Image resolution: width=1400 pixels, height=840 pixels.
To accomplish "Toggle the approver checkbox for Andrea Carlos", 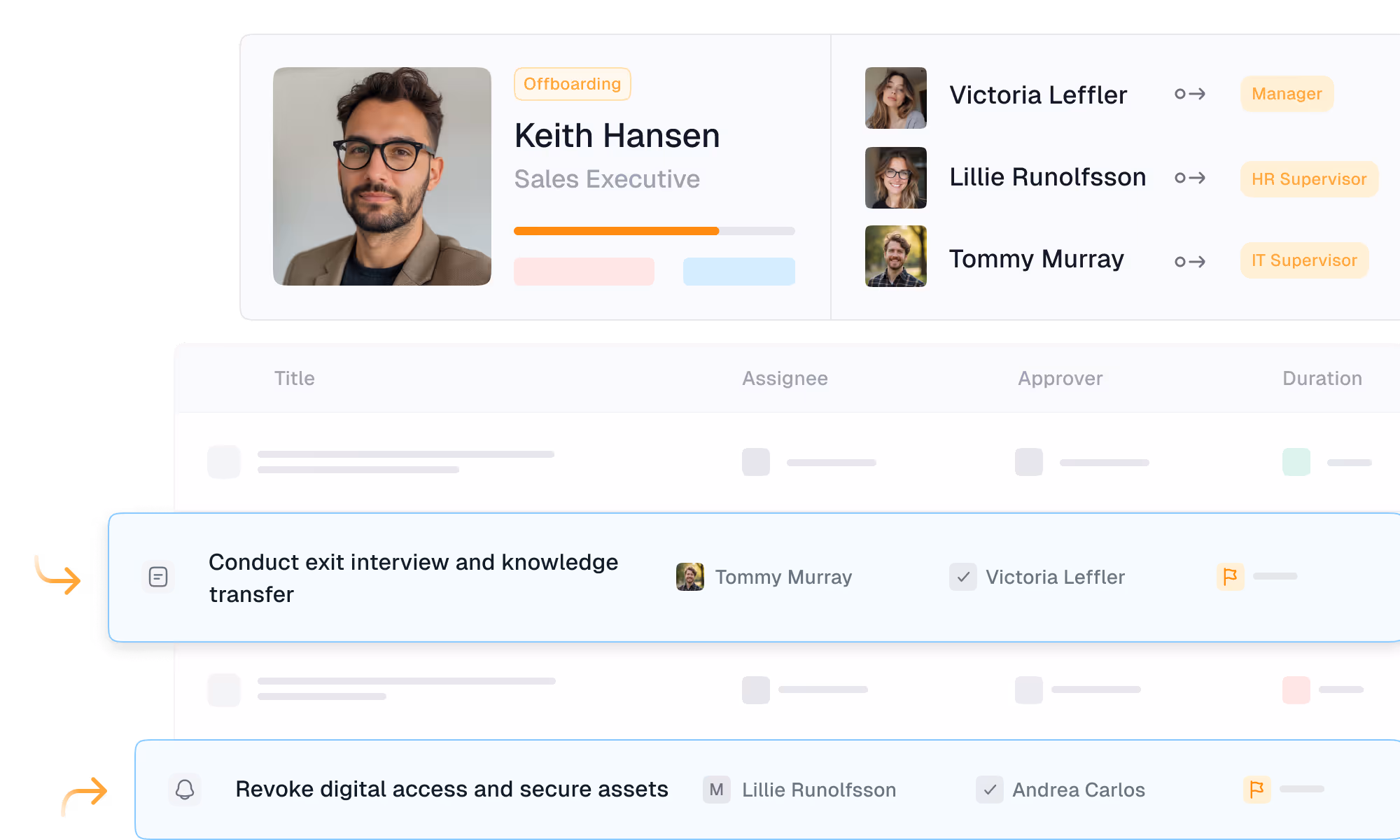I will 990,790.
